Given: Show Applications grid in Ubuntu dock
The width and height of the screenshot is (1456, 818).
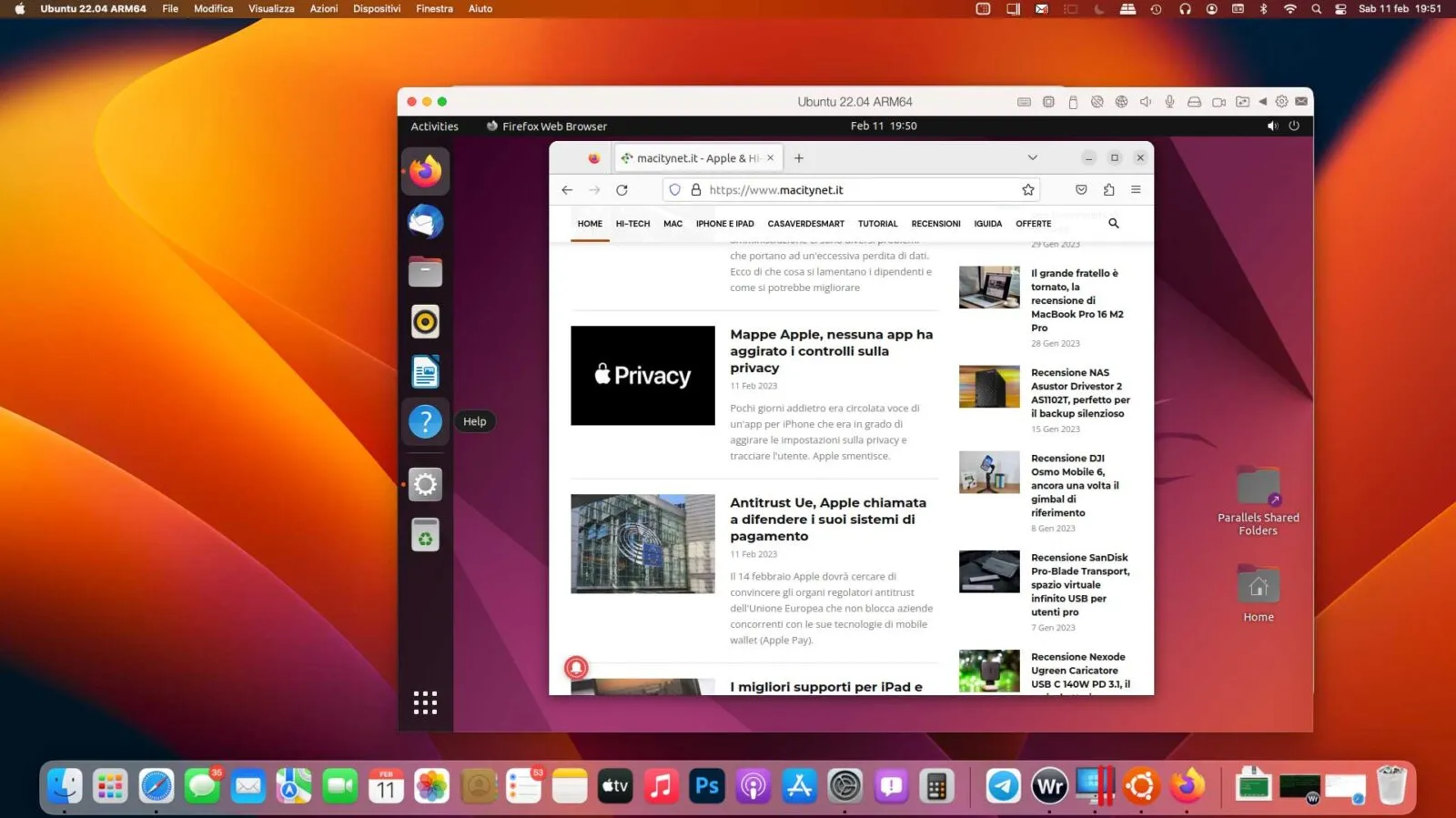Looking at the screenshot, I should click(425, 702).
